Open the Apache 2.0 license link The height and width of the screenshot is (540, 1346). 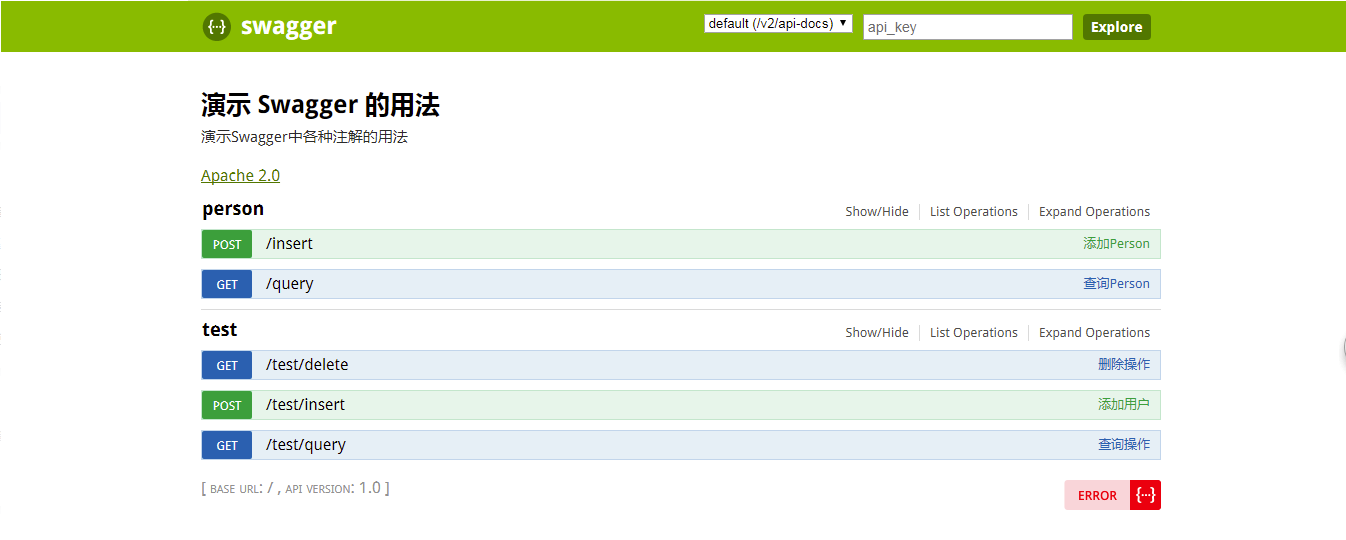click(x=240, y=175)
